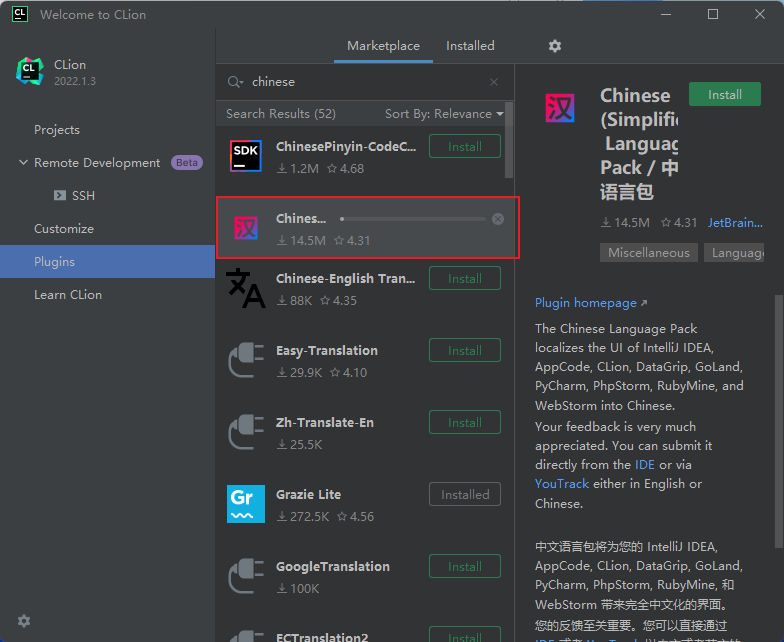Select Plugins in the sidebar

[x=107, y=262]
